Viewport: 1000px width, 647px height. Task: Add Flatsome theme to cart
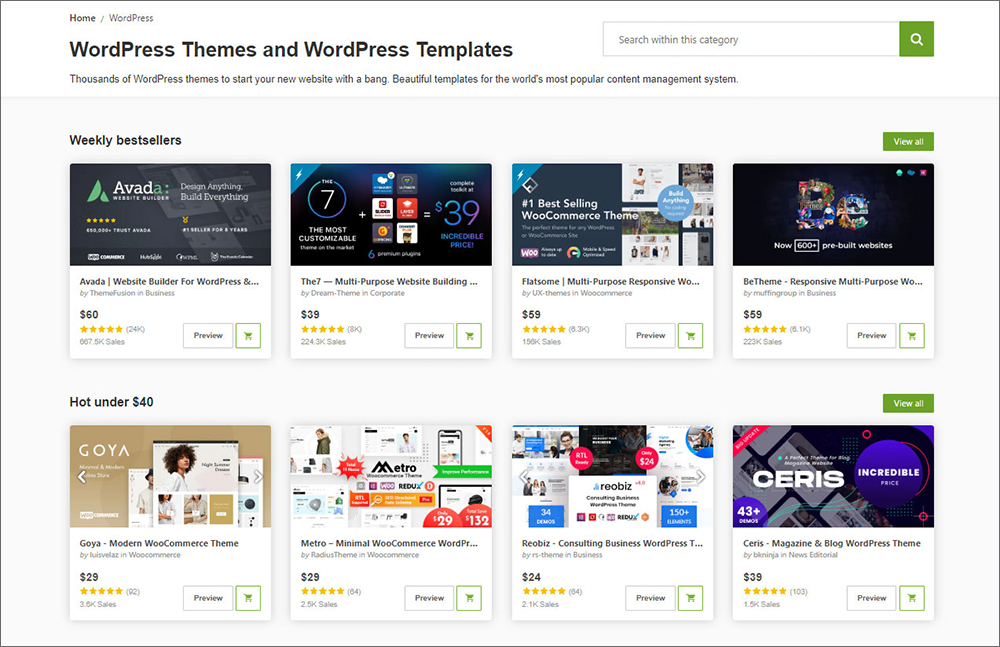690,336
